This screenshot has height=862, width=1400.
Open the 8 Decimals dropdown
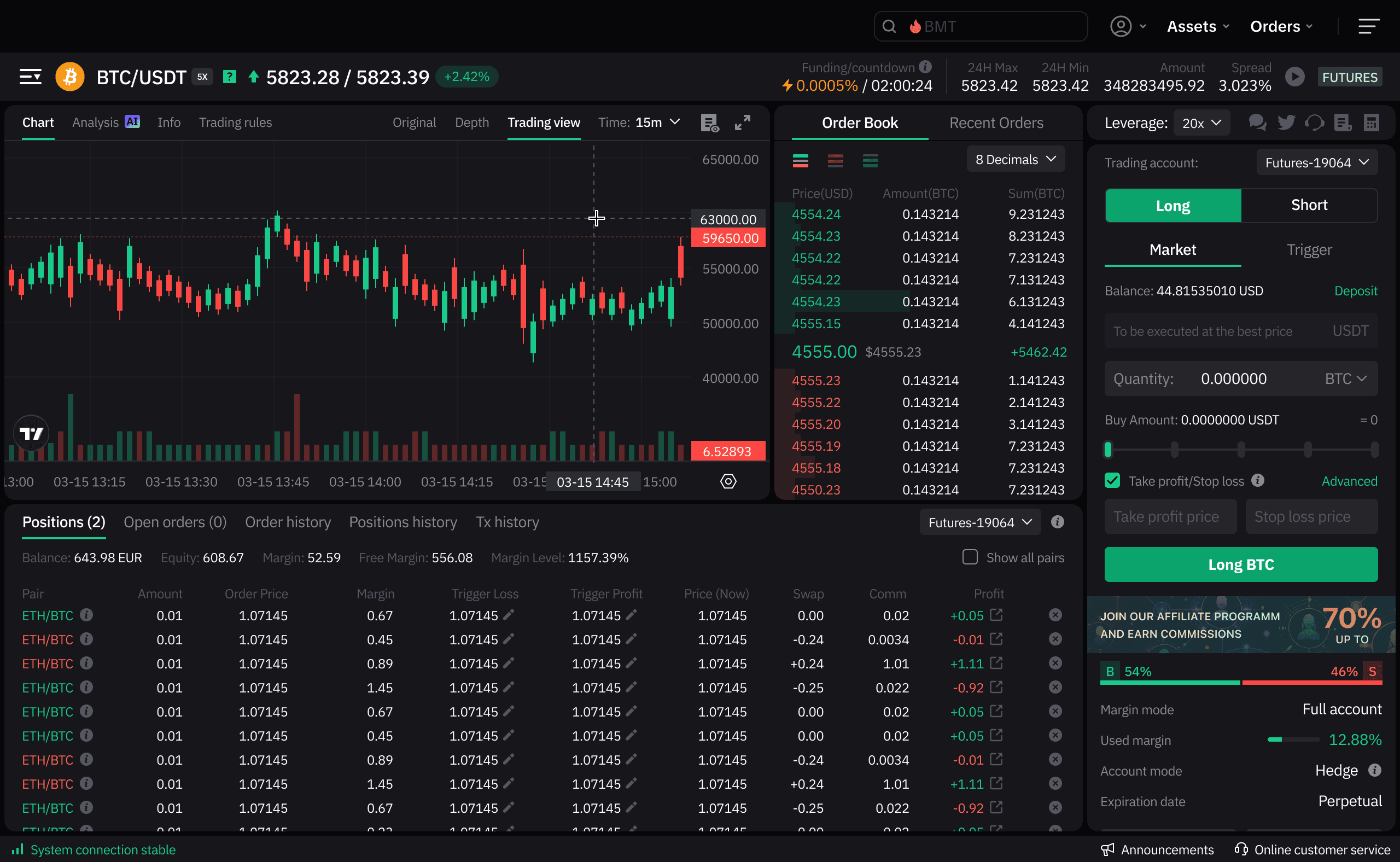[1016, 160]
